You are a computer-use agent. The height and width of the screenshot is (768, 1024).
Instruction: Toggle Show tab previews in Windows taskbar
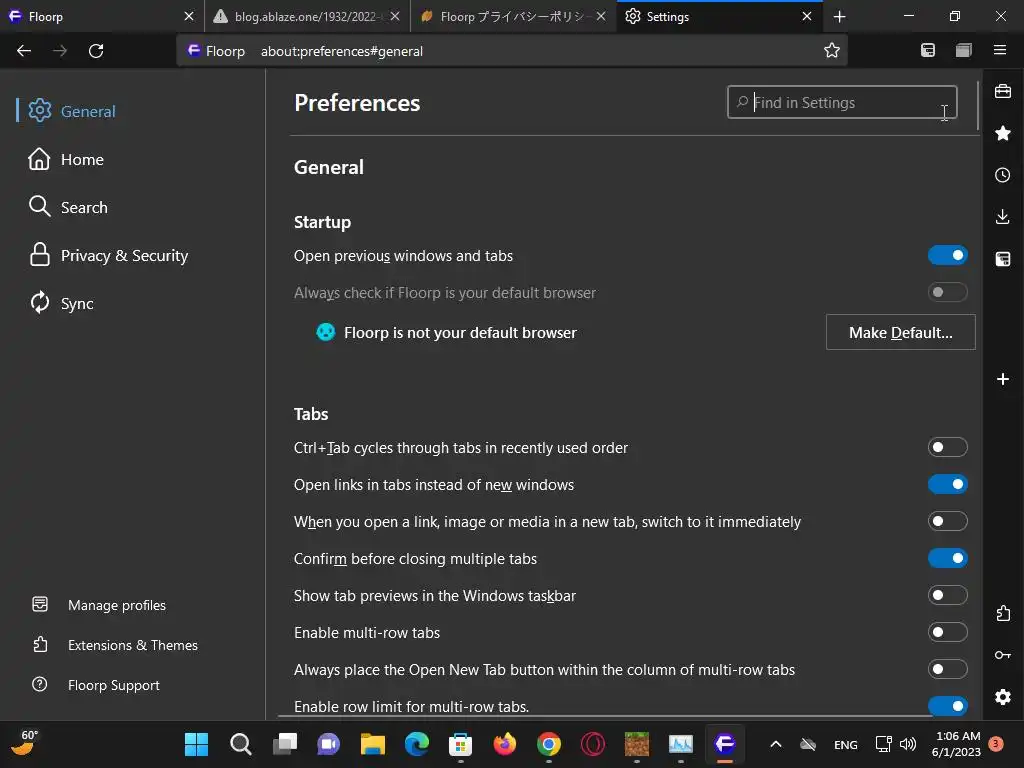point(948,595)
